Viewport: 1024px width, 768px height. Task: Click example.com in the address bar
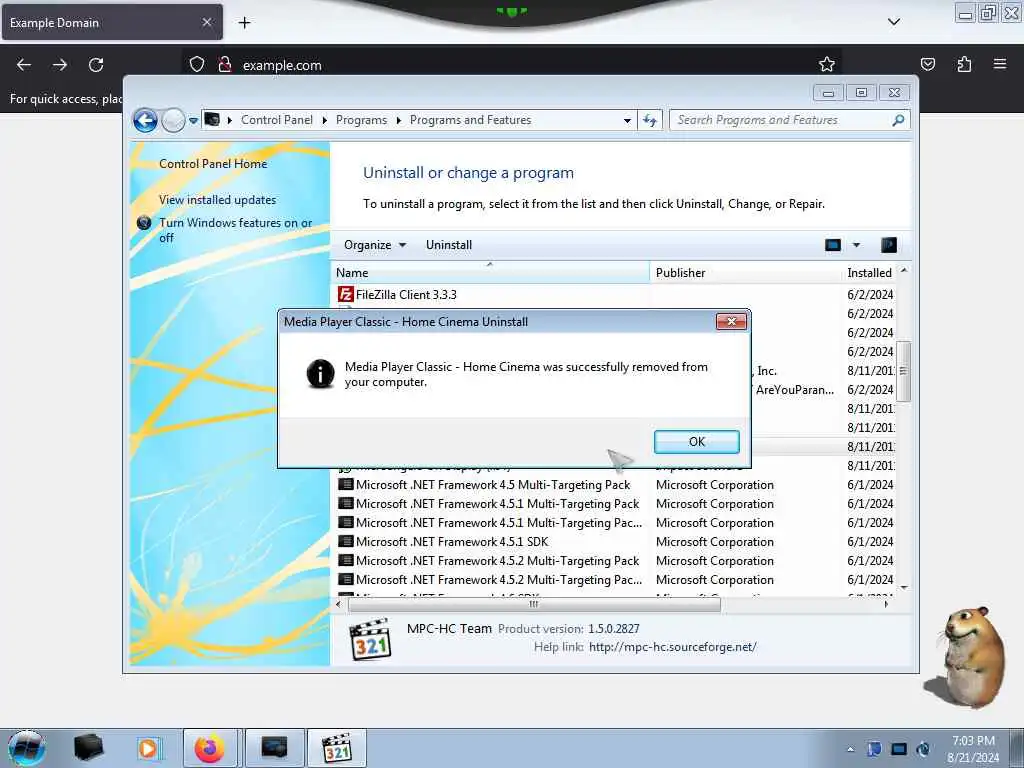tap(282, 65)
